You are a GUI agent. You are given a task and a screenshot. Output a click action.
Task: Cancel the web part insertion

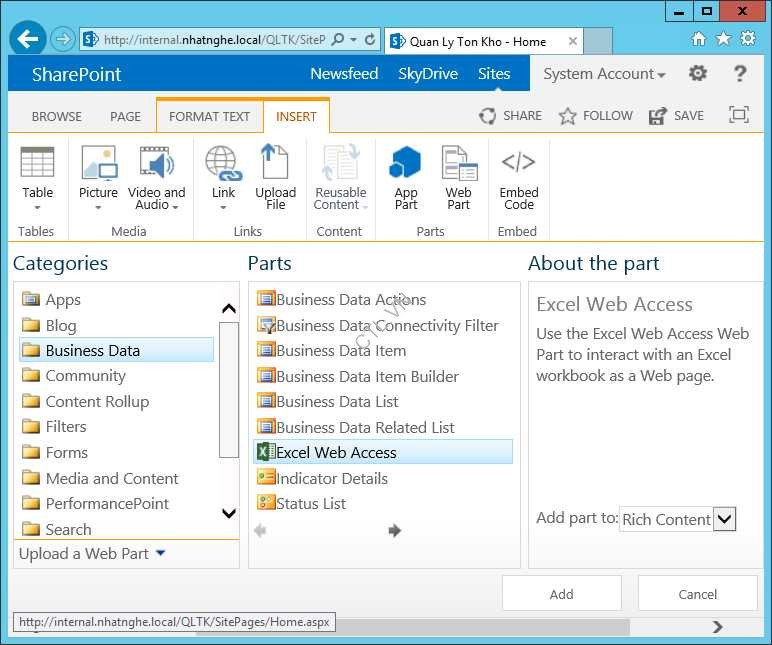(x=697, y=594)
